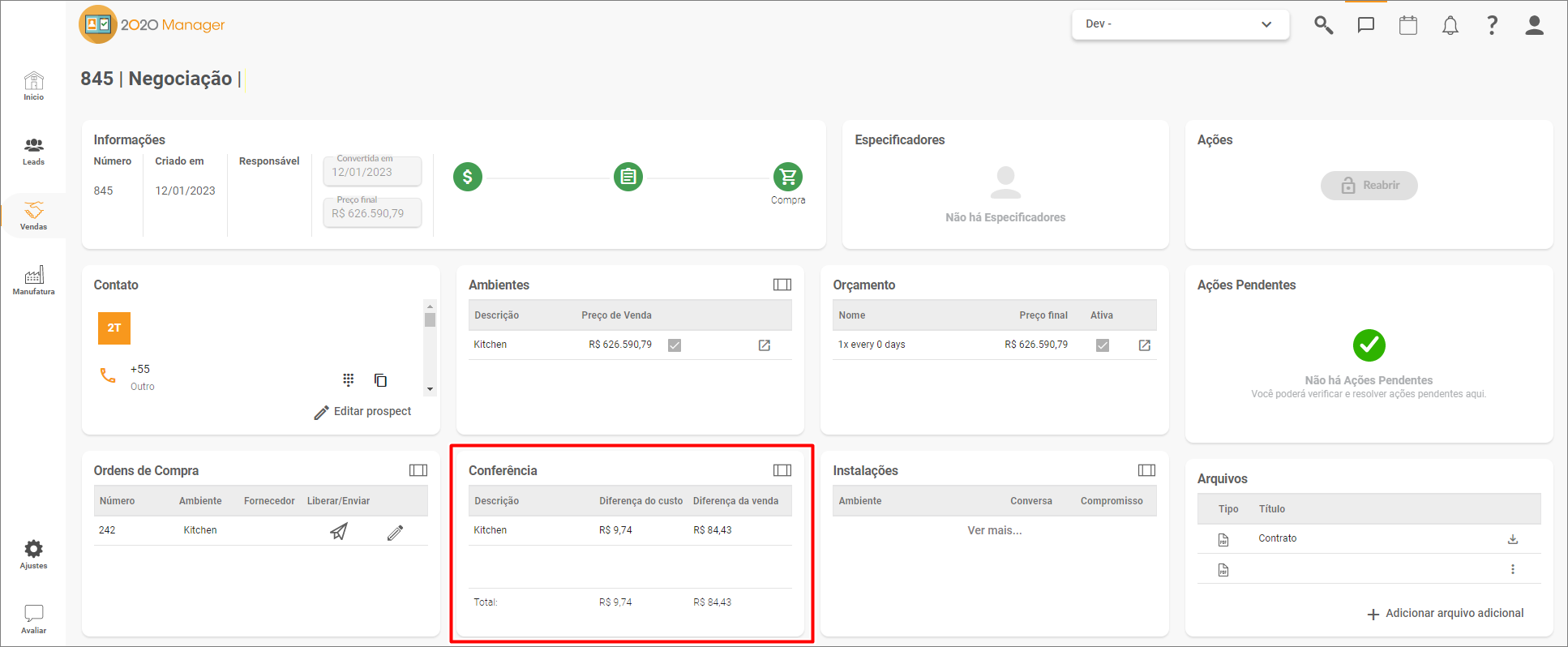Image resolution: width=1568 pixels, height=647 pixels.
Task: Click the 2020 Manager logo
Action: 152,24
